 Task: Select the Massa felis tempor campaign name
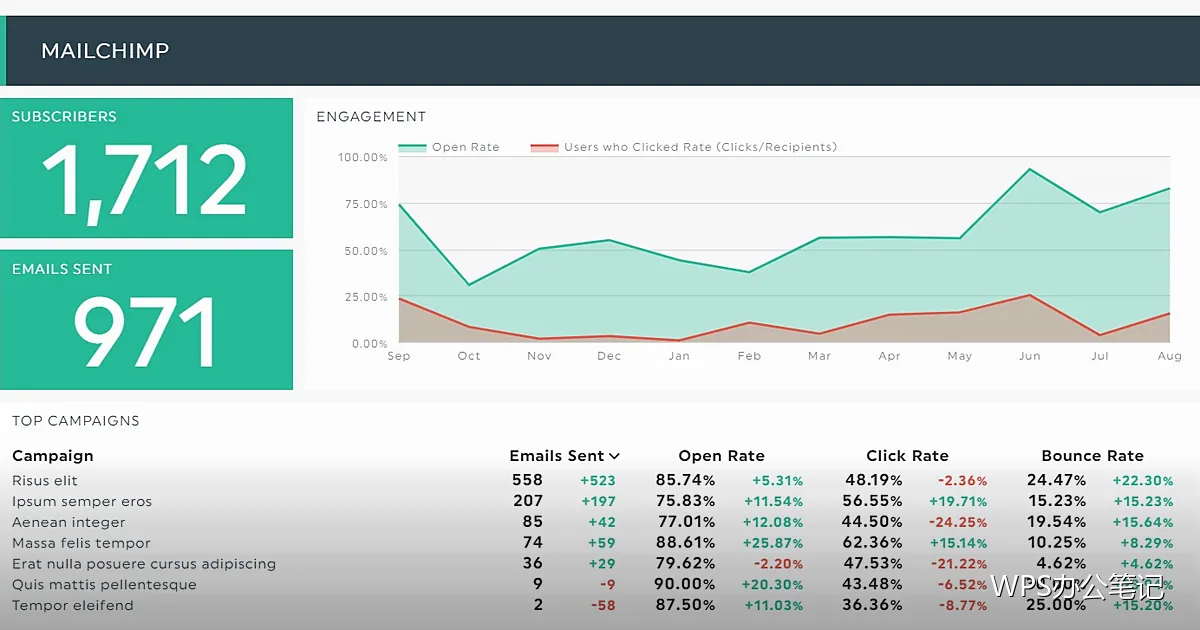click(81, 543)
